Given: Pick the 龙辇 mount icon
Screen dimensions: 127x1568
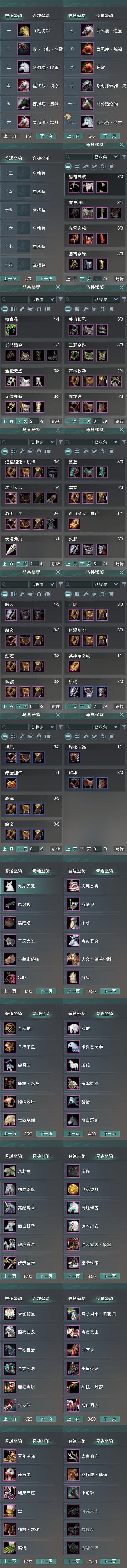Looking at the screenshot, I should 73,1170.
